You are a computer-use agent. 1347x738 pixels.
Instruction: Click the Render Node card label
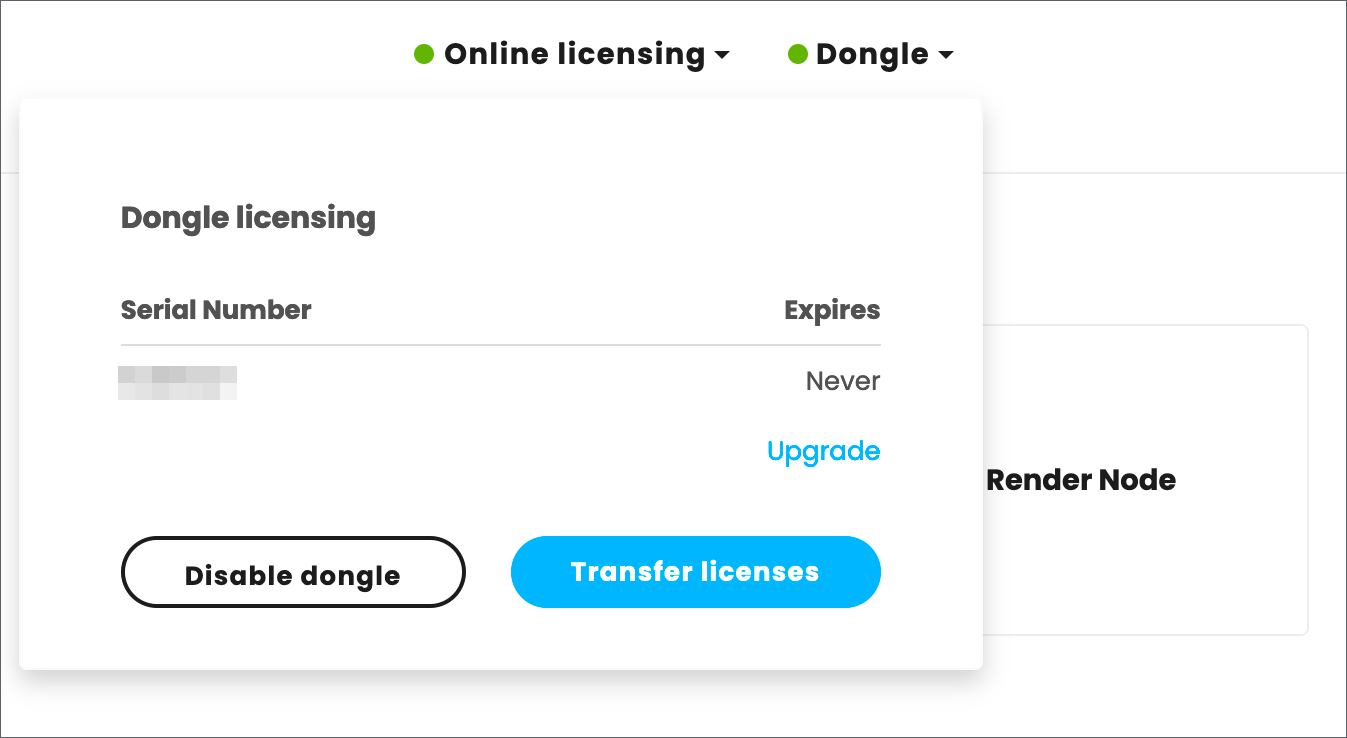point(1081,480)
